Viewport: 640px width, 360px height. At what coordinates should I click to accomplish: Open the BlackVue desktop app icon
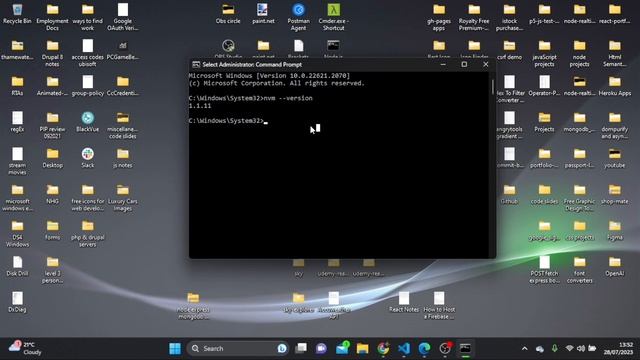(87, 122)
